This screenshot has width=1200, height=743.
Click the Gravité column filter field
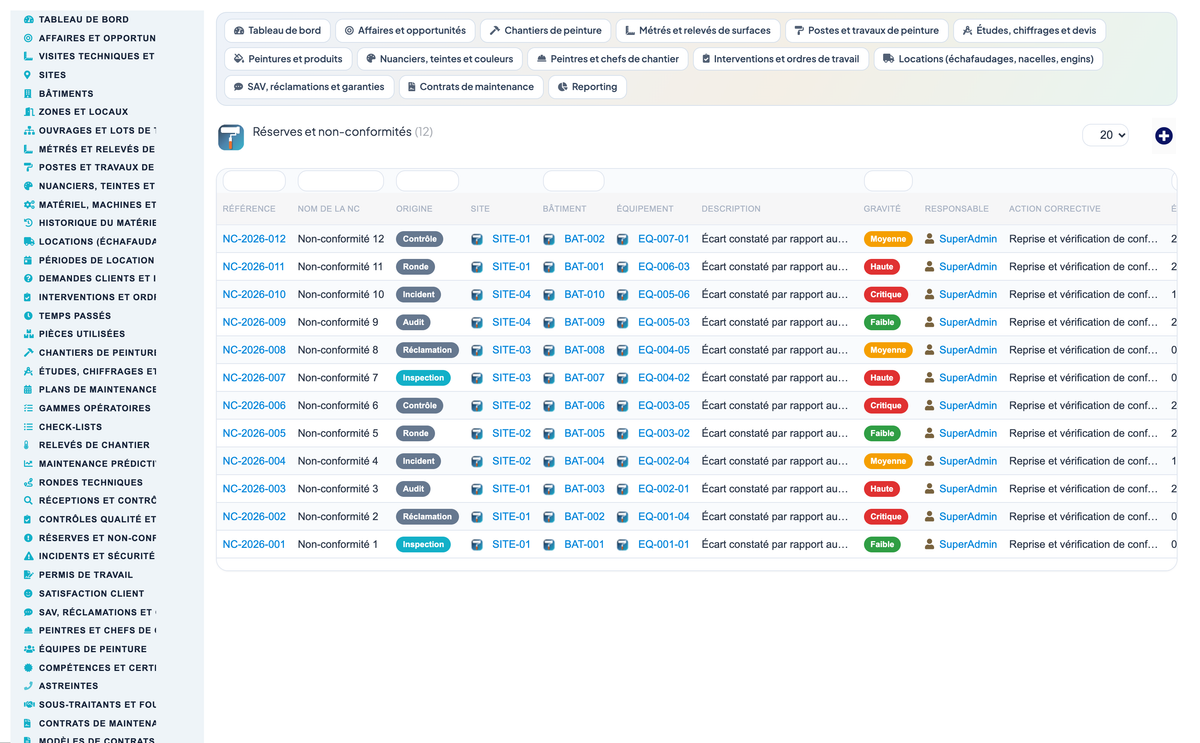[x=888, y=181]
